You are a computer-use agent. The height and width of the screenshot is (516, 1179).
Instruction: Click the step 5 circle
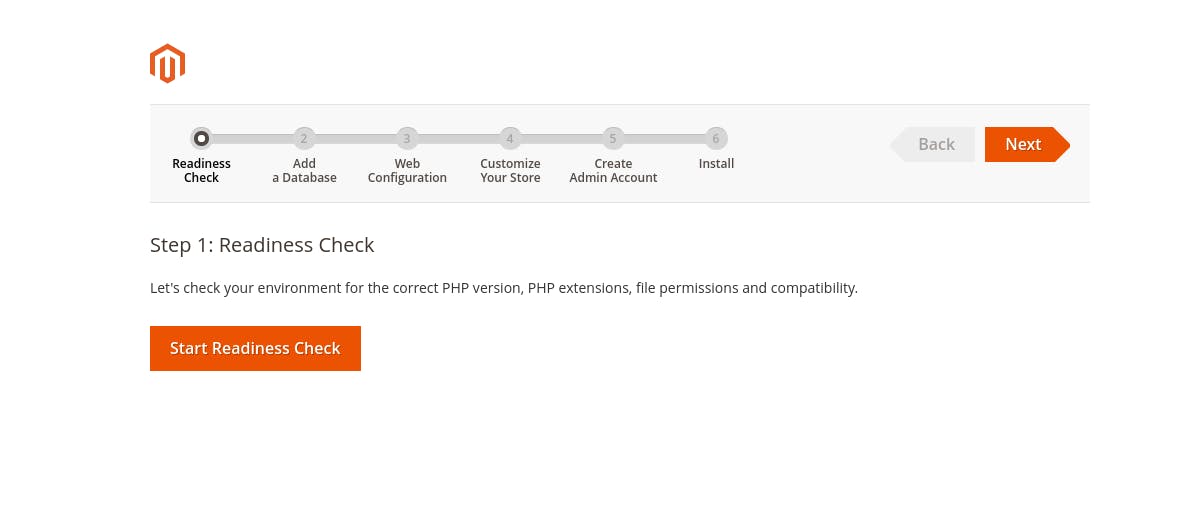pyautogui.click(x=613, y=139)
